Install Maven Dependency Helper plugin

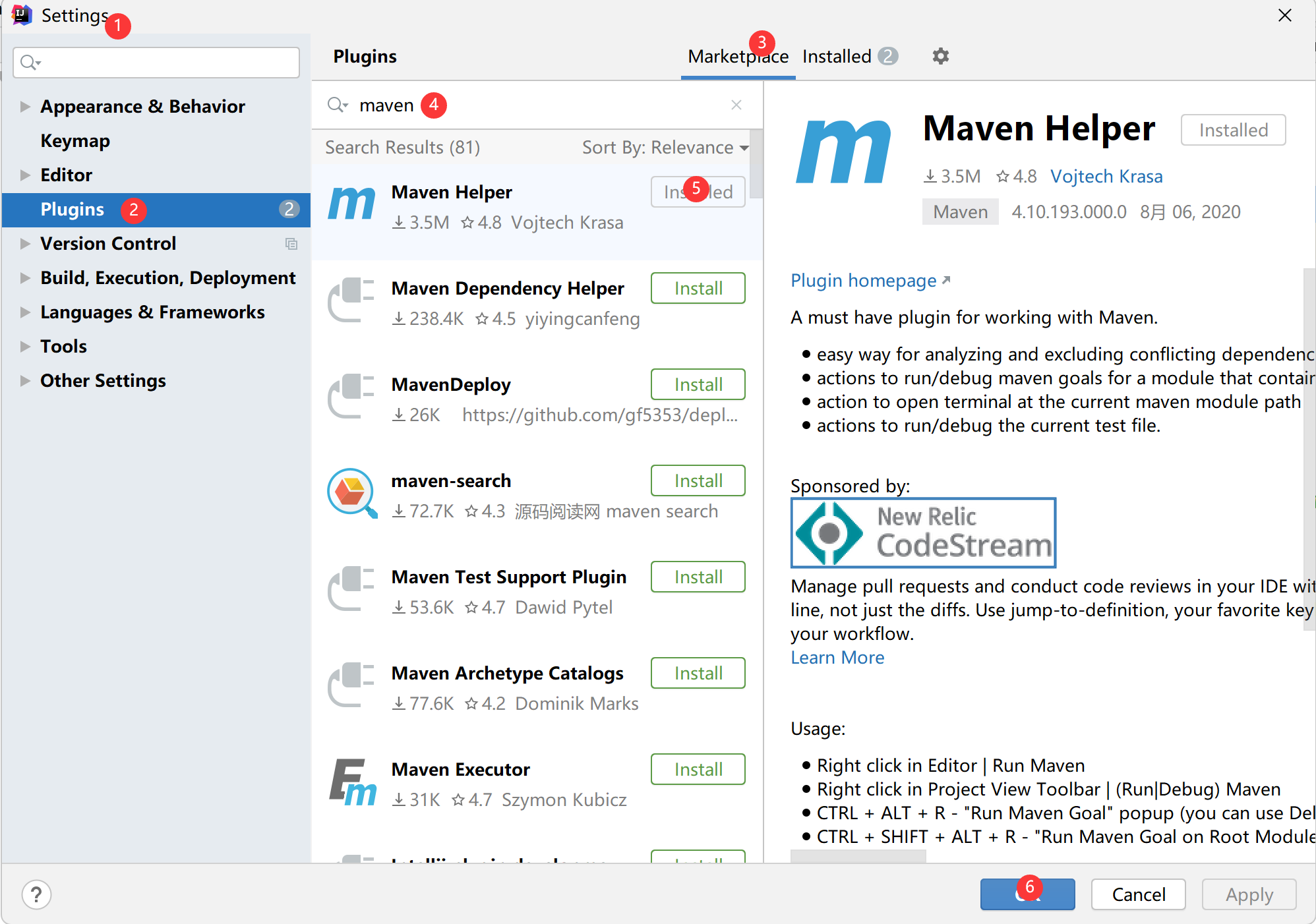click(x=698, y=288)
